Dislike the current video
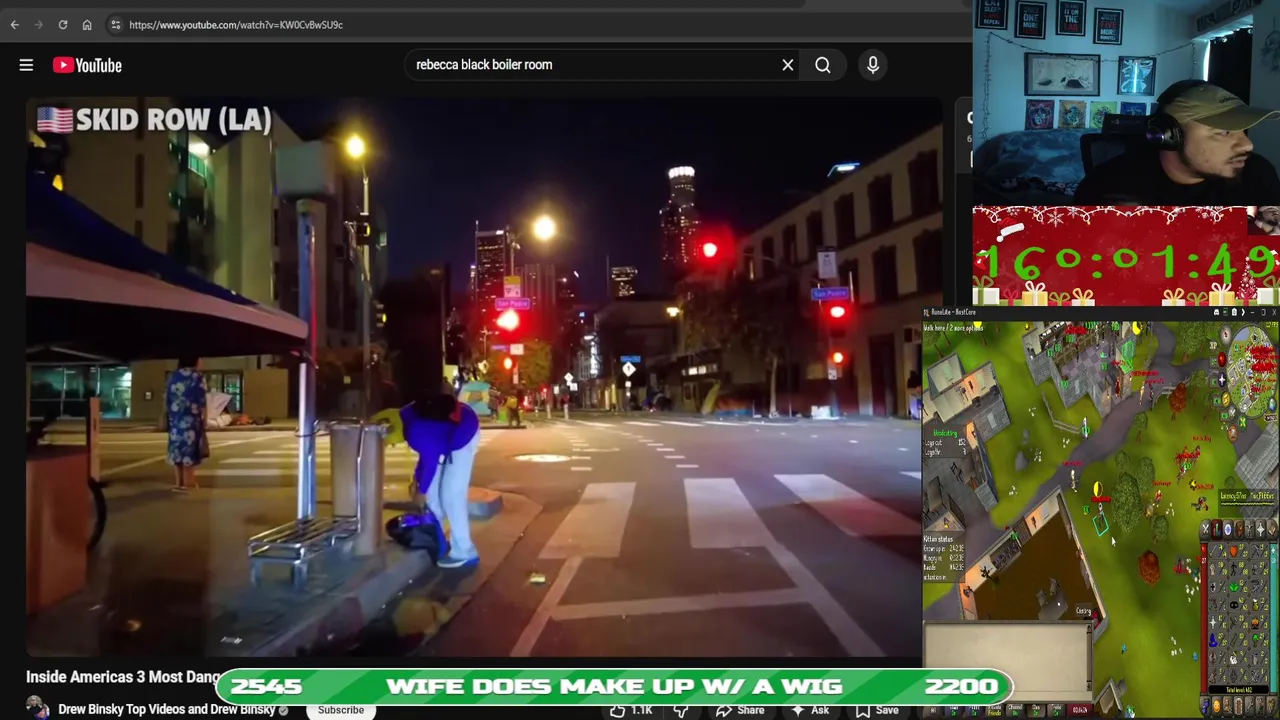The height and width of the screenshot is (720, 1280). click(681, 710)
